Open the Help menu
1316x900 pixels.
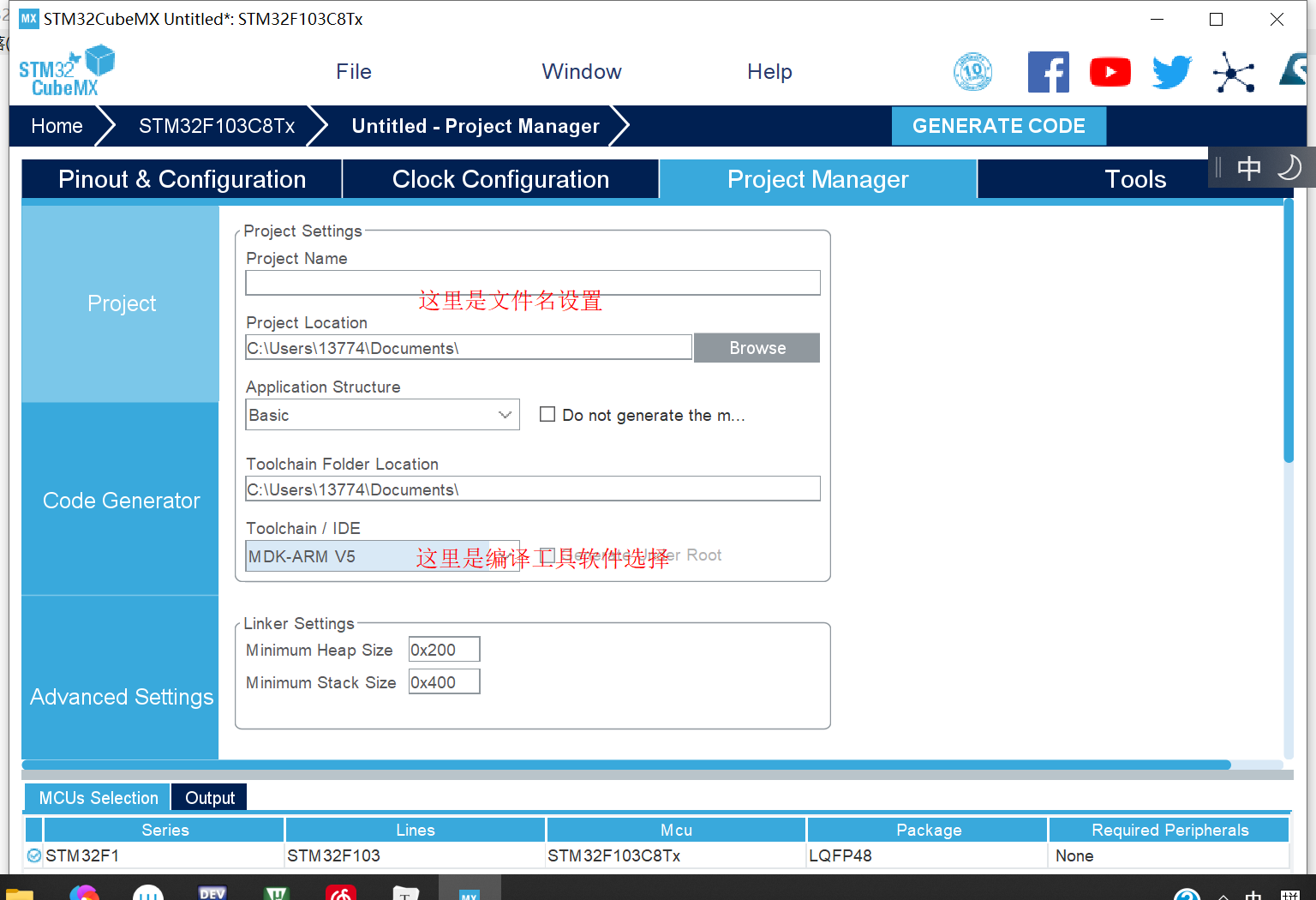[769, 72]
